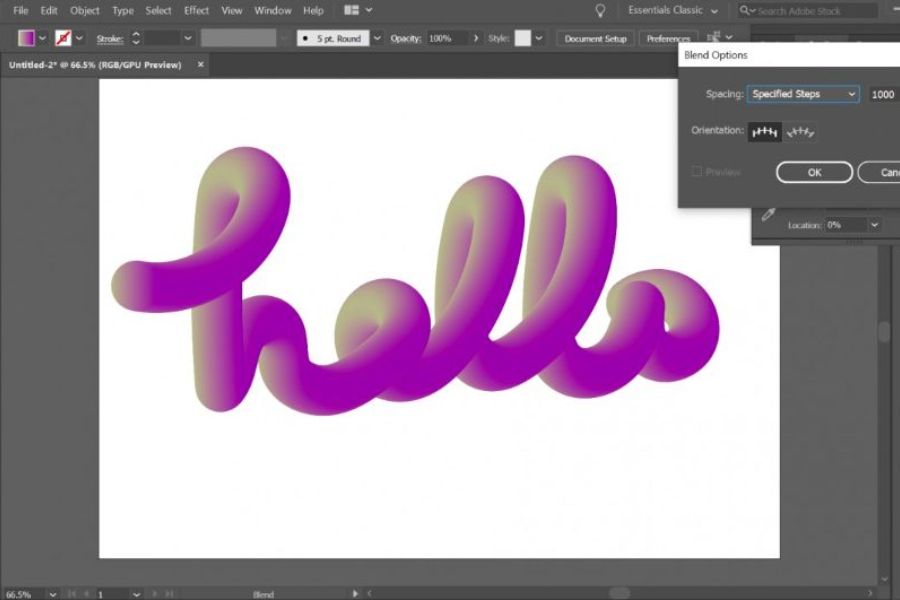Expand the zoom level 66.5% dropdown
Viewport: 900px width, 600px height.
coord(50,594)
